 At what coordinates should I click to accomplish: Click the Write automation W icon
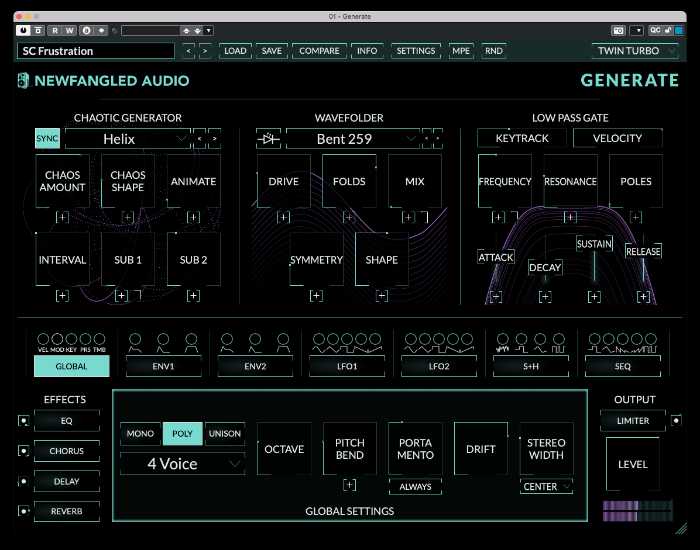[70, 30]
